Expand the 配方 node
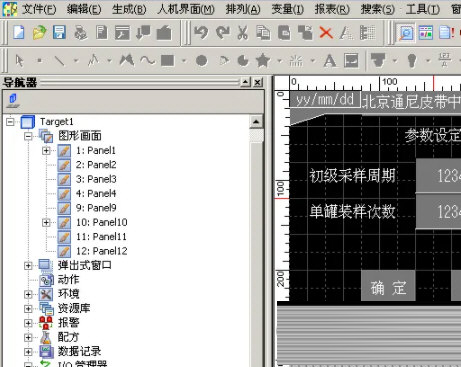Image resolution: width=461 pixels, height=367 pixels. [x=28, y=337]
